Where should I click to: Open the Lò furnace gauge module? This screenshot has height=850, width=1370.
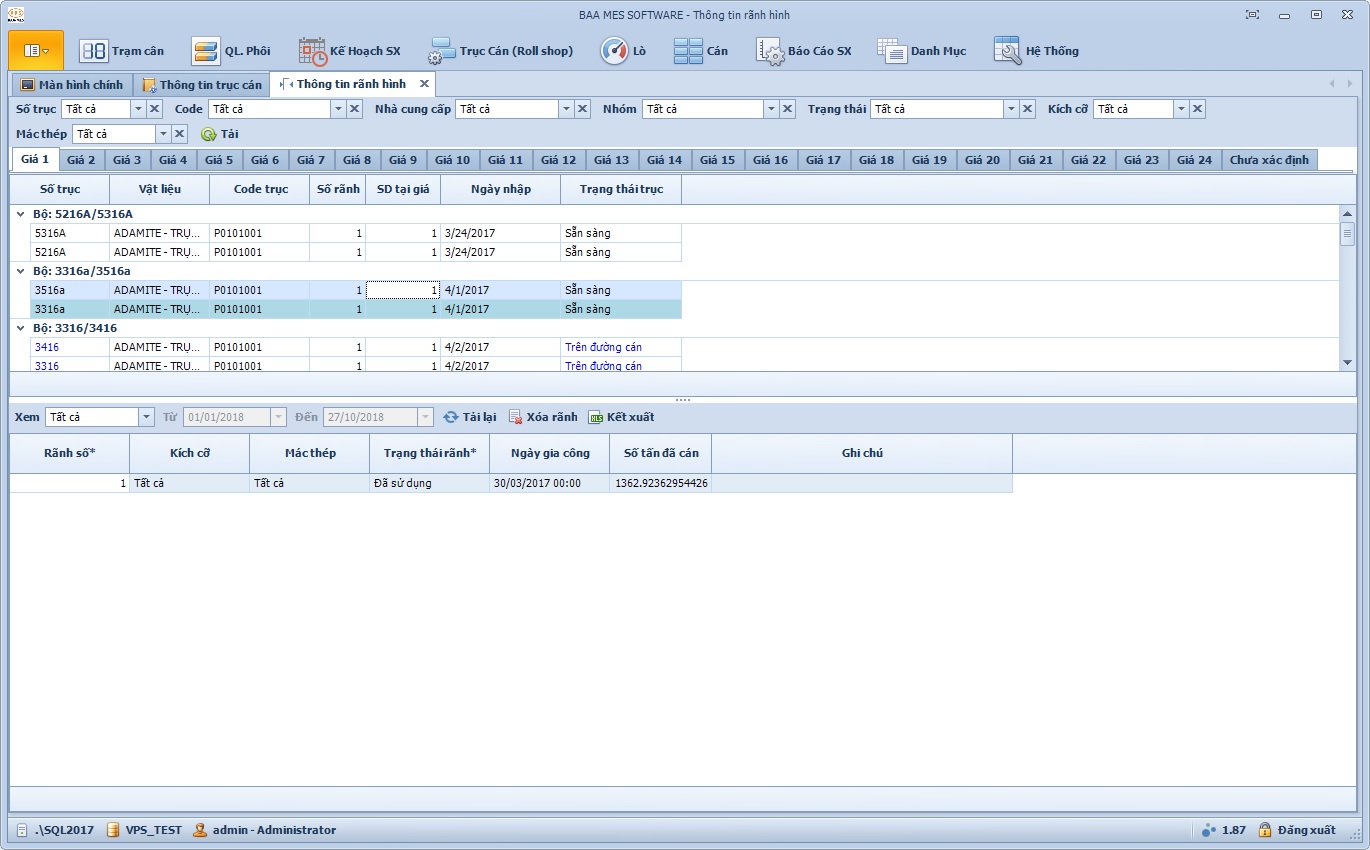[623, 51]
